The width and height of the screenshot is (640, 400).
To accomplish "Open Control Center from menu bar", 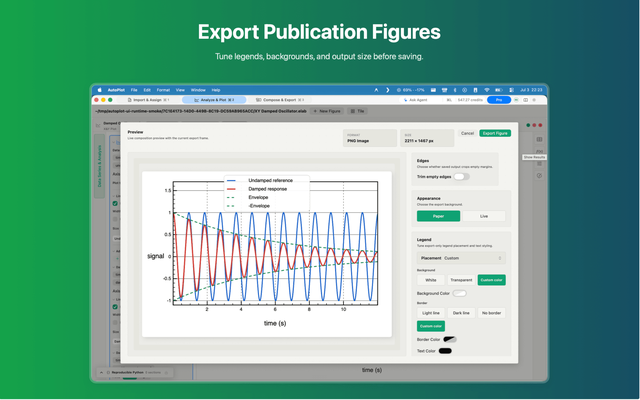I will click(x=511, y=90).
